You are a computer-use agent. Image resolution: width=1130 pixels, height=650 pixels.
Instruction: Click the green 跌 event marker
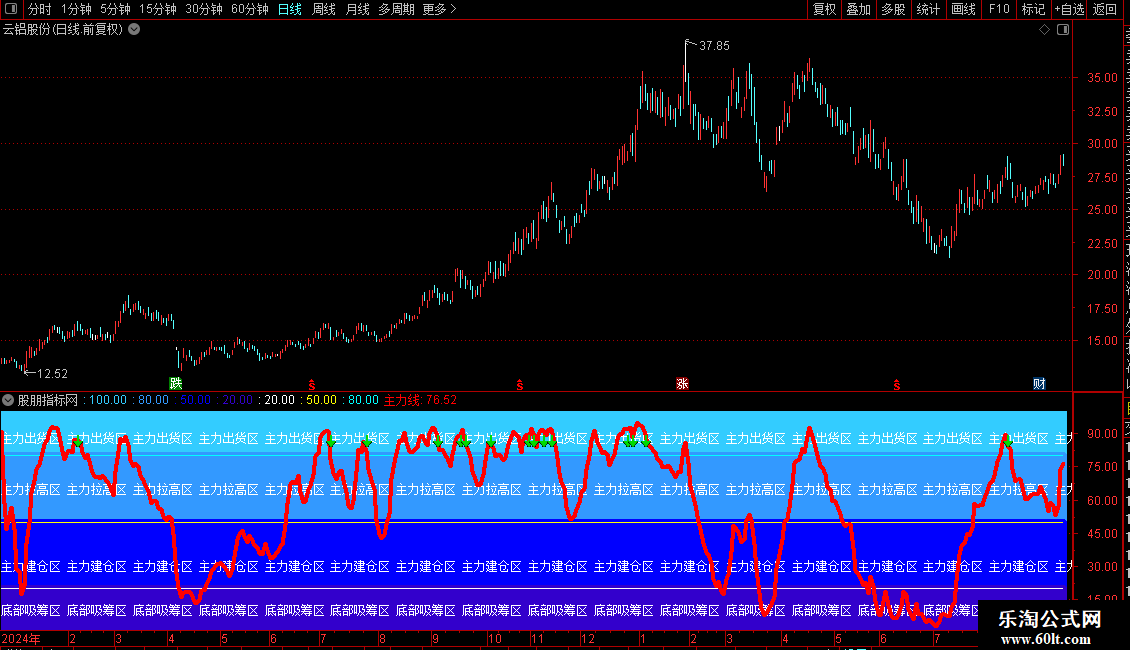coord(176,383)
